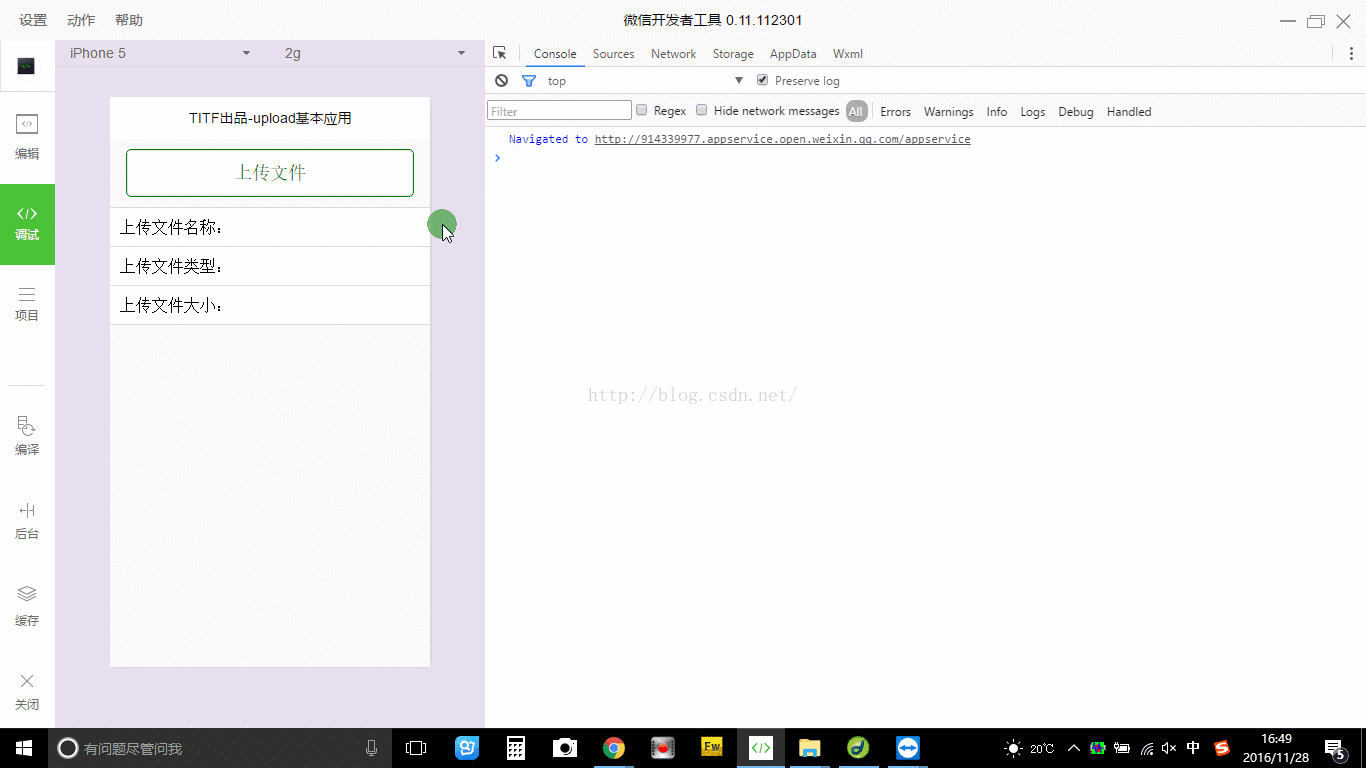Click the console Filter input field
Viewport: 1366px width, 768px height.
[560, 111]
